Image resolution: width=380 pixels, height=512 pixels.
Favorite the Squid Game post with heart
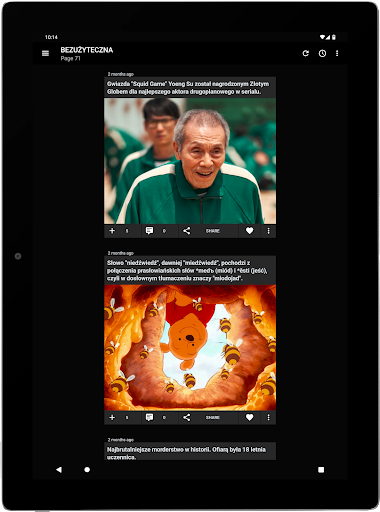point(249,231)
